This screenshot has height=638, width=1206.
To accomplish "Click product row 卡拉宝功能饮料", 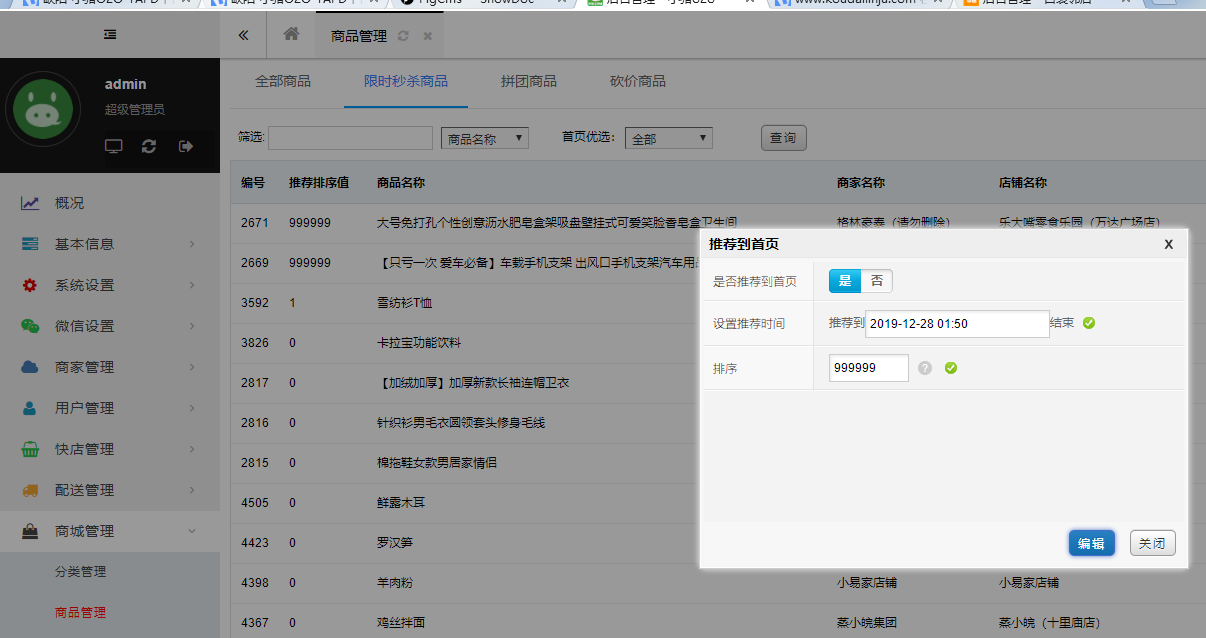I will click(x=419, y=343).
